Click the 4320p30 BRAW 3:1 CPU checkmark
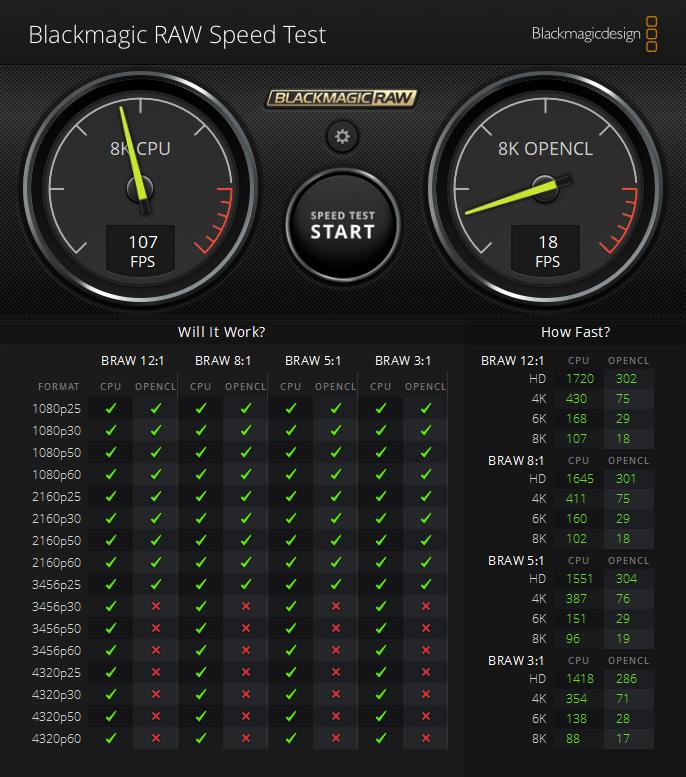The height and width of the screenshot is (777, 686). [381, 694]
